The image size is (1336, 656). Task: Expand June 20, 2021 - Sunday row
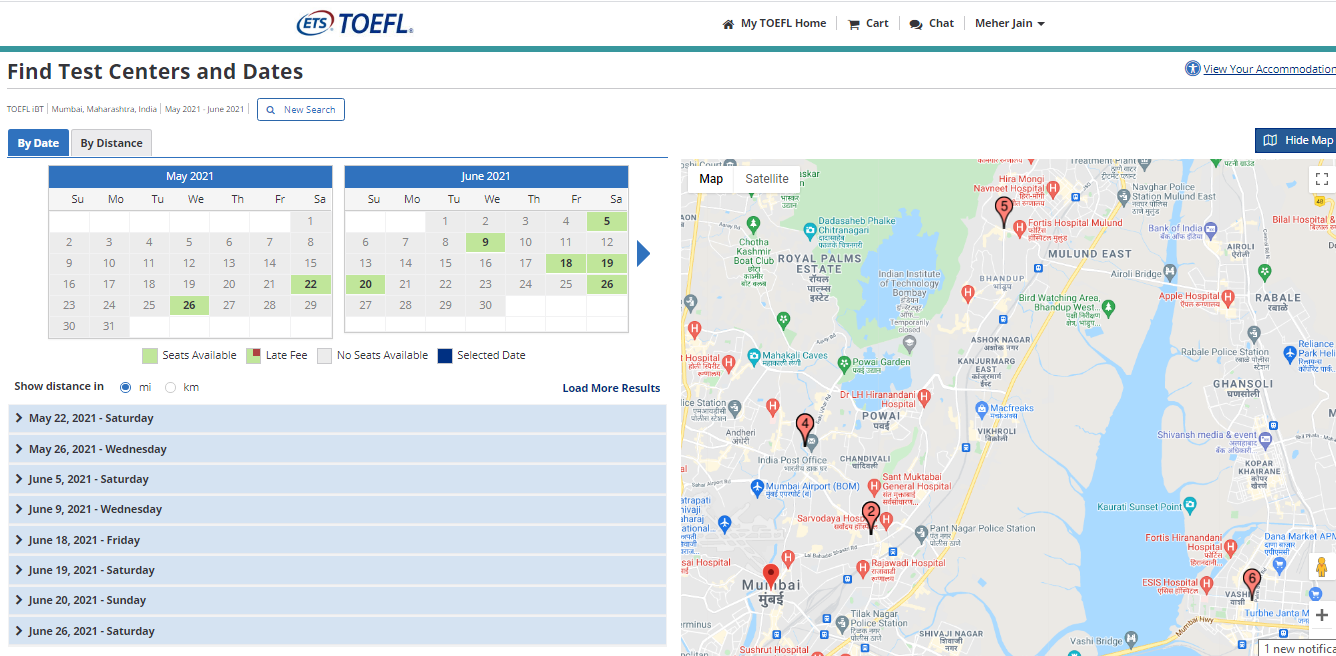tap(337, 600)
